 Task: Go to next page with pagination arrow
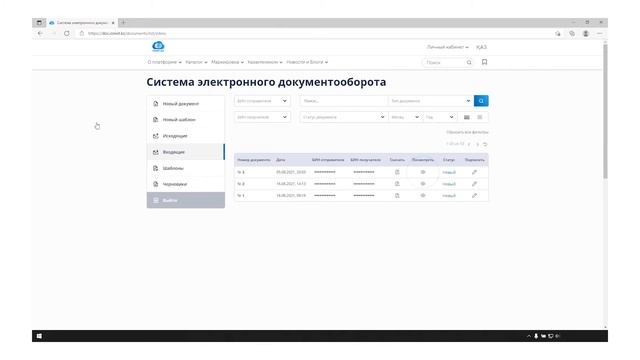pos(477,144)
